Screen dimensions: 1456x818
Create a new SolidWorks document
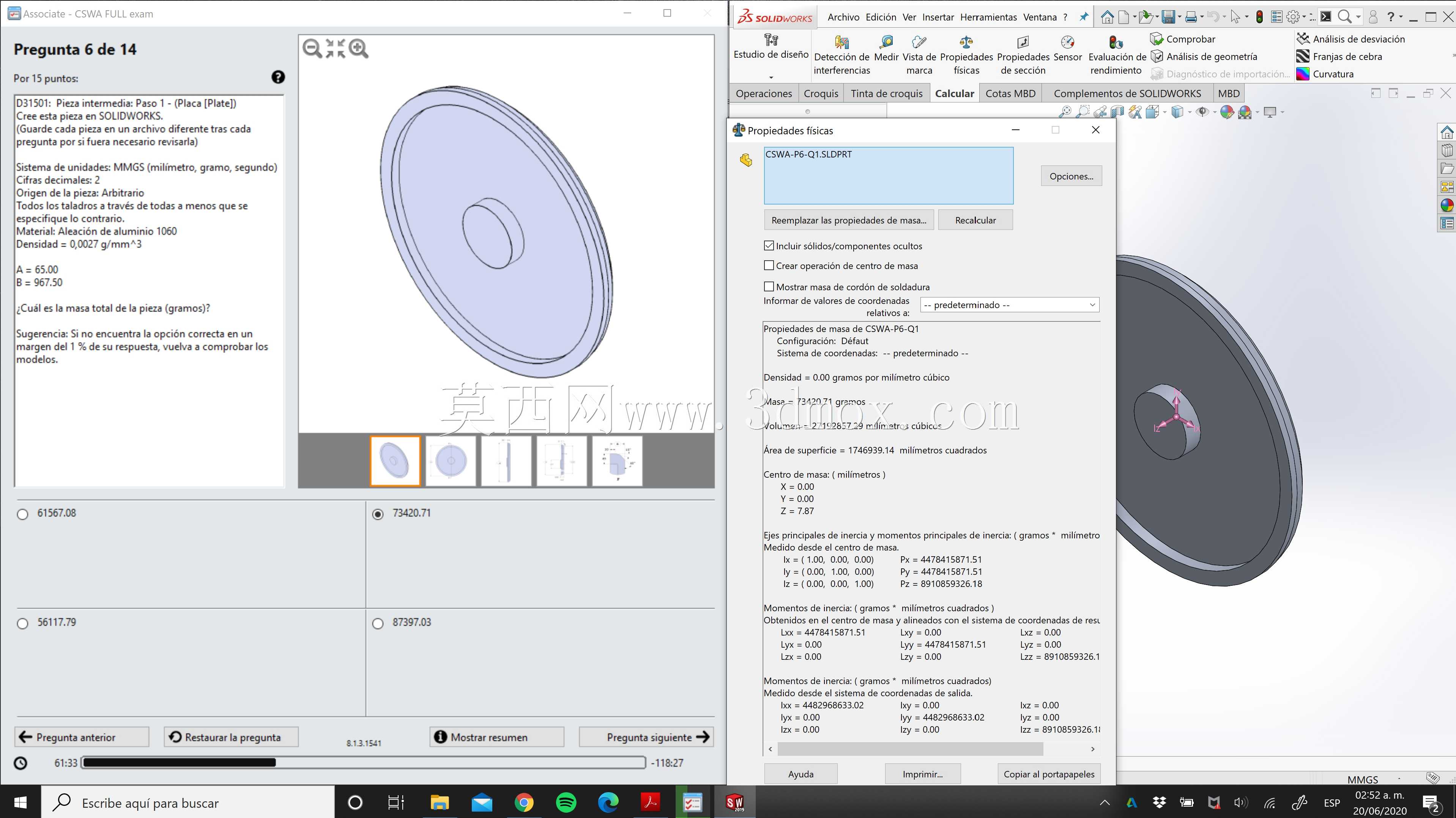point(1124,17)
